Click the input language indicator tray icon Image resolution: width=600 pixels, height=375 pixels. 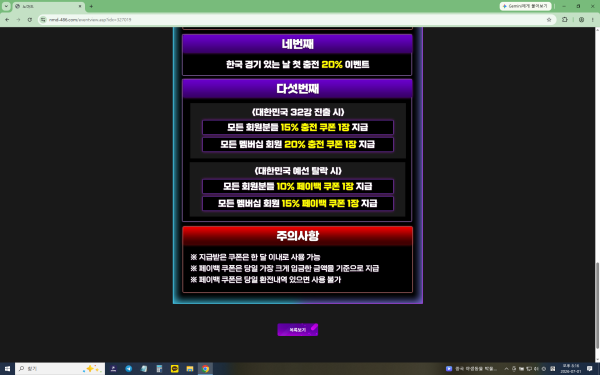553,369
